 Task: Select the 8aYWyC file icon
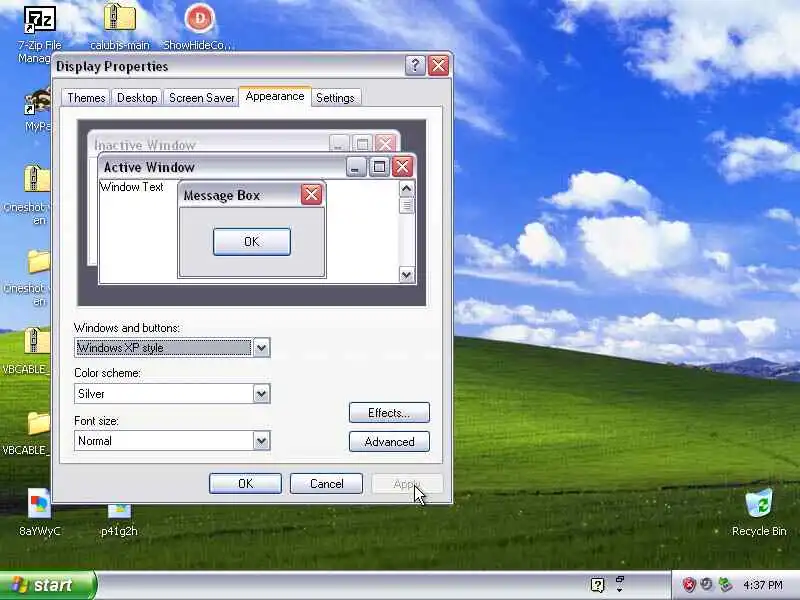[39, 504]
